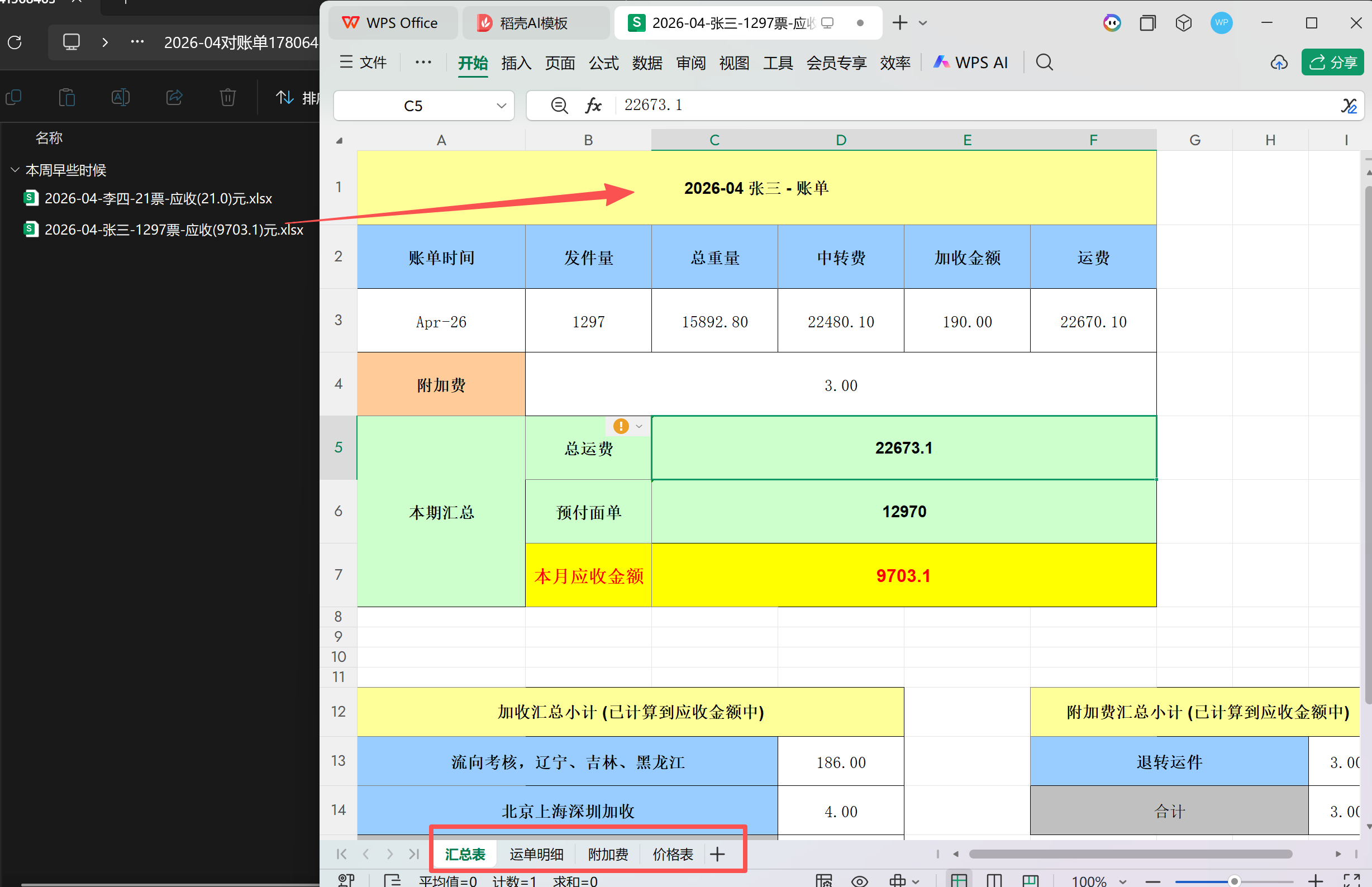Screen dimensions: 1372x887
Task: Open the breadcrumb ellipsis in Explorer
Action: pyautogui.click(x=137, y=41)
